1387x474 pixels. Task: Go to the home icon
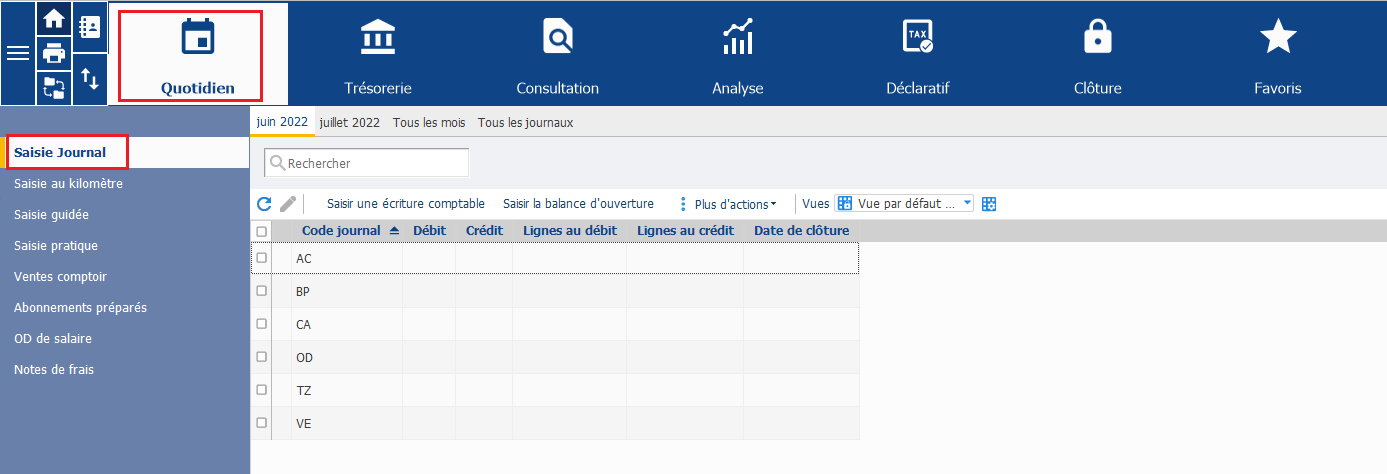tap(53, 19)
